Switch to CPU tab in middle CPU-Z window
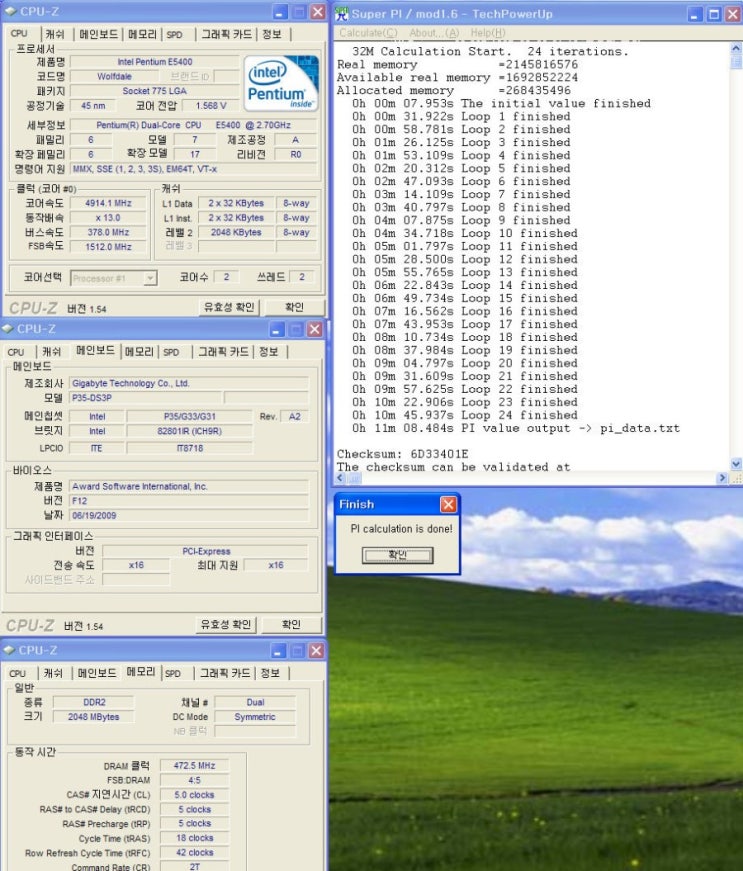The width and height of the screenshot is (743, 871). tap(16, 352)
